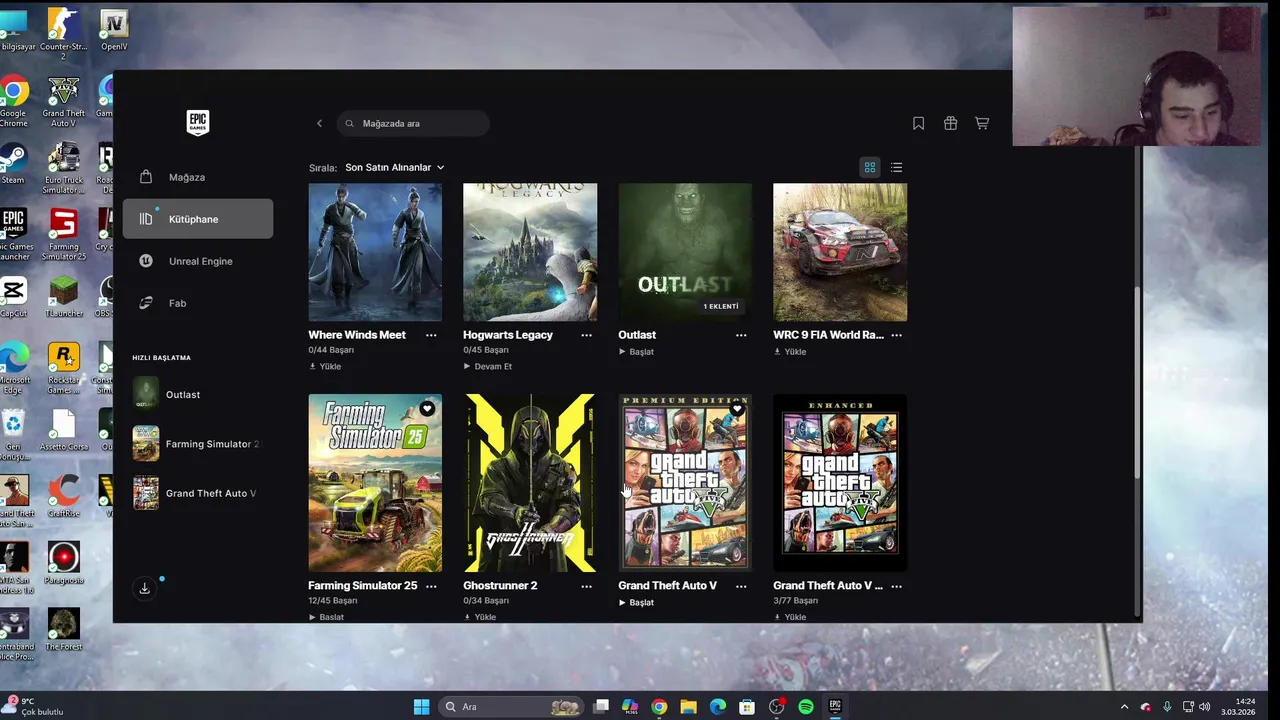This screenshot has width=1280, height=720.
Task: Click Yükle under Ghostrunner 2
Action: pyautogui.click(x=480, y=617)
